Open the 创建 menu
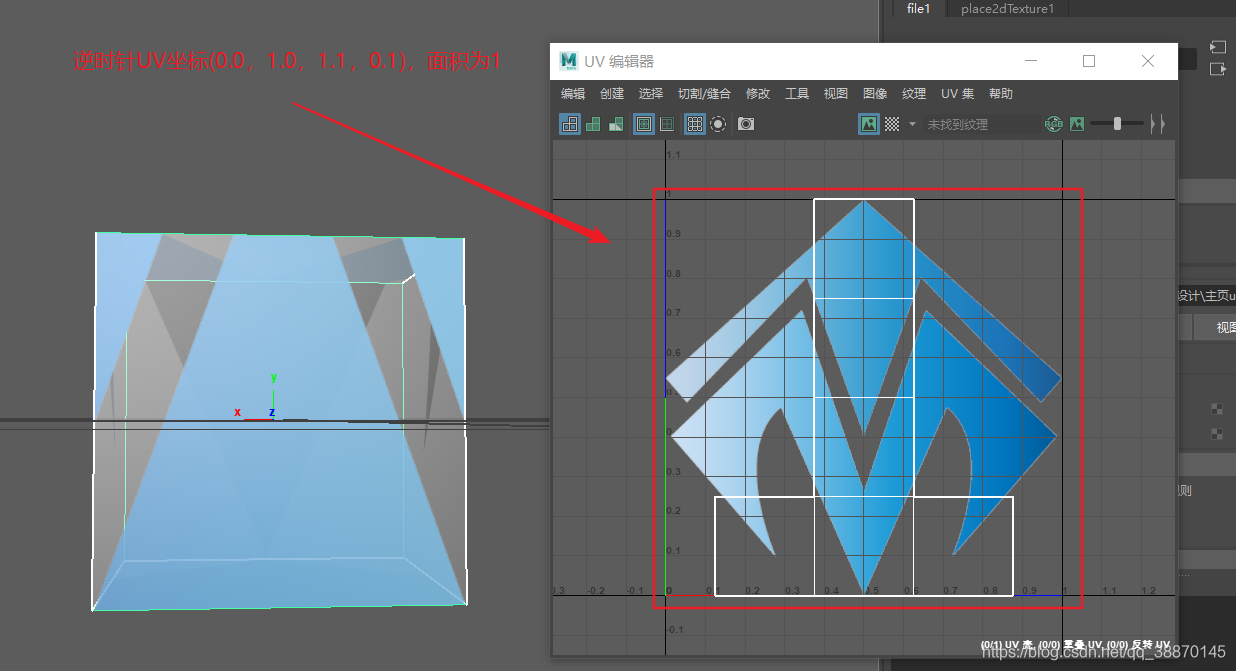This screenshot has width=1236, height=671. pyautogui.click(x=612, y=94)
